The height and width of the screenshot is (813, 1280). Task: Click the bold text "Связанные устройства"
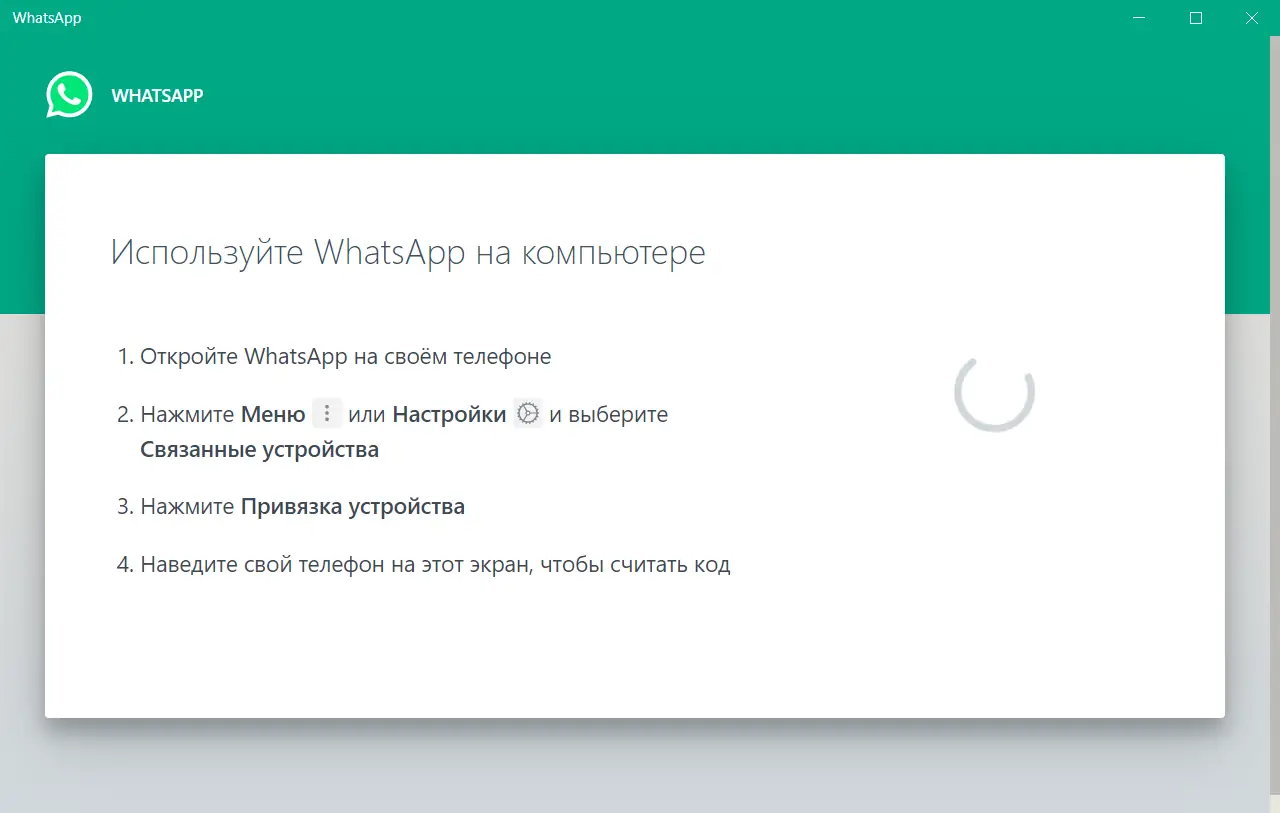tap(260, 449)
